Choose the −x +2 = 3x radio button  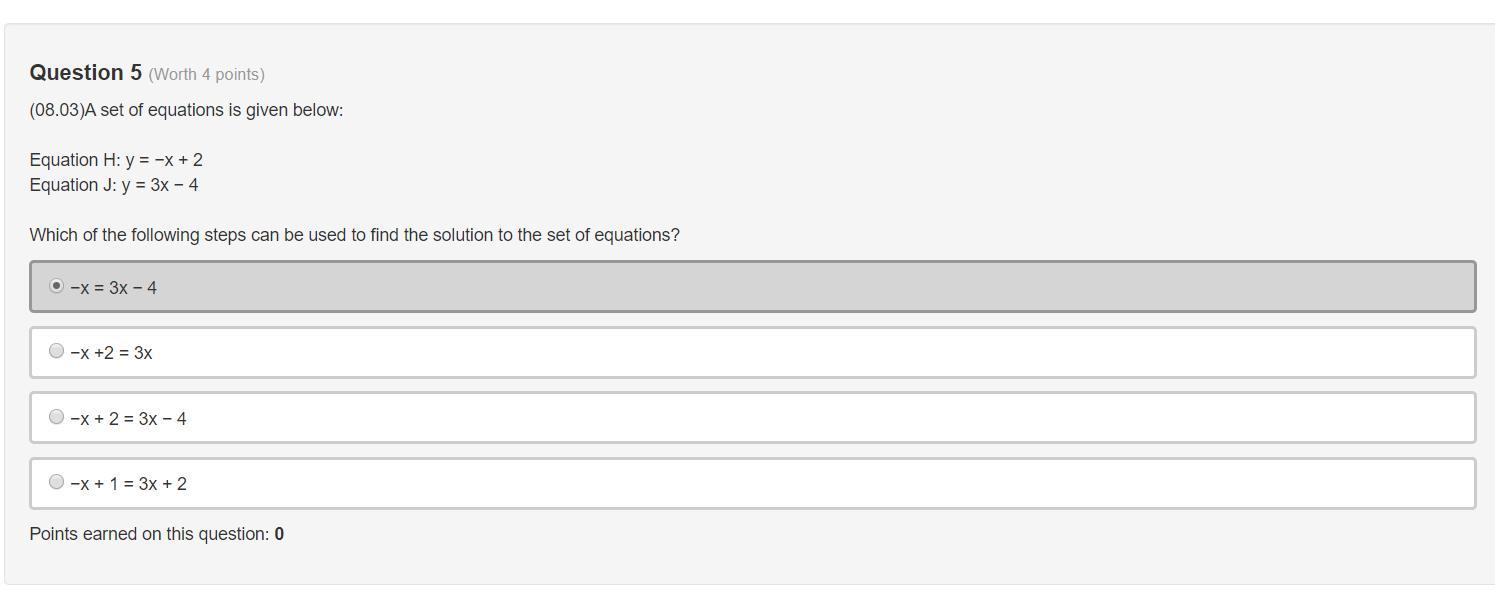57,351
